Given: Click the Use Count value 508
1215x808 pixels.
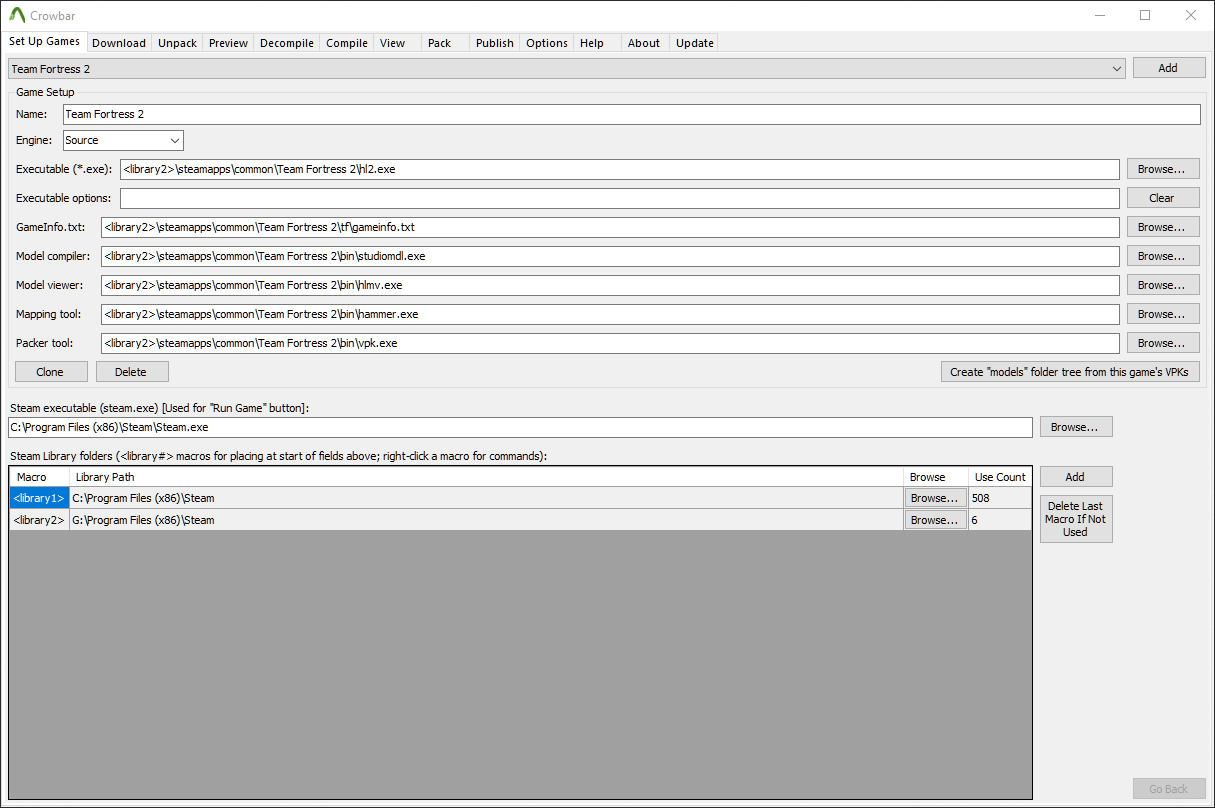Looking at the screenshot, I should click(x=999, y=498).
